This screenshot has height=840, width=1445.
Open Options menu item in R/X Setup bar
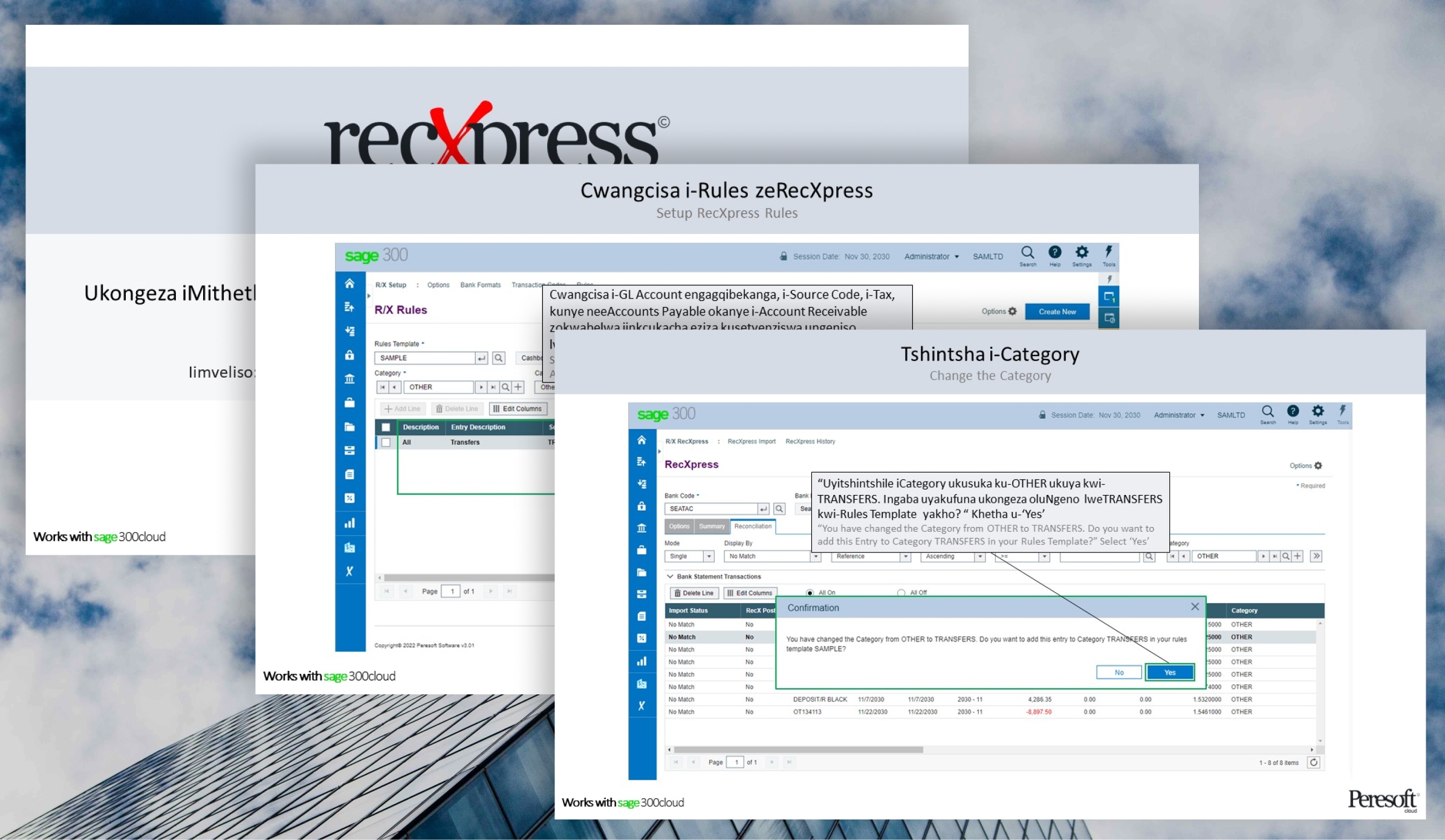[x=438, y=285]
